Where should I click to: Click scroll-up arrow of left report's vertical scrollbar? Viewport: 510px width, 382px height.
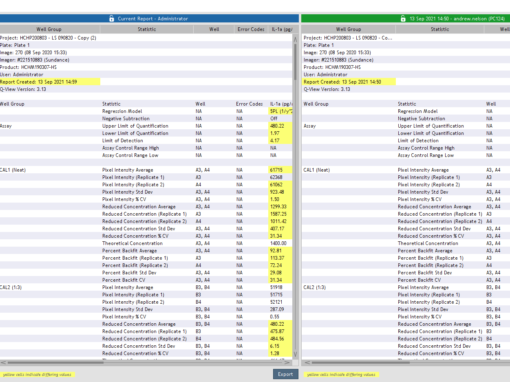[x=295, y=39]
